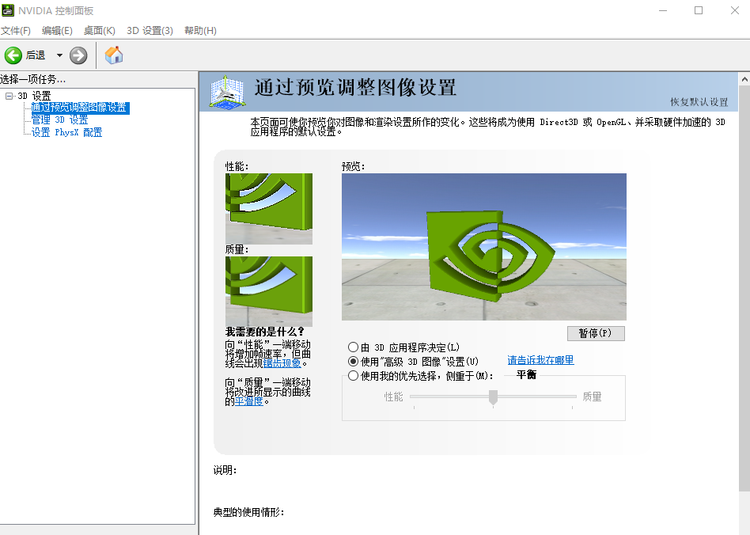Click the page header 3D cube icon
The height and width of the screenshot is (535, 750).
[228, 91]
